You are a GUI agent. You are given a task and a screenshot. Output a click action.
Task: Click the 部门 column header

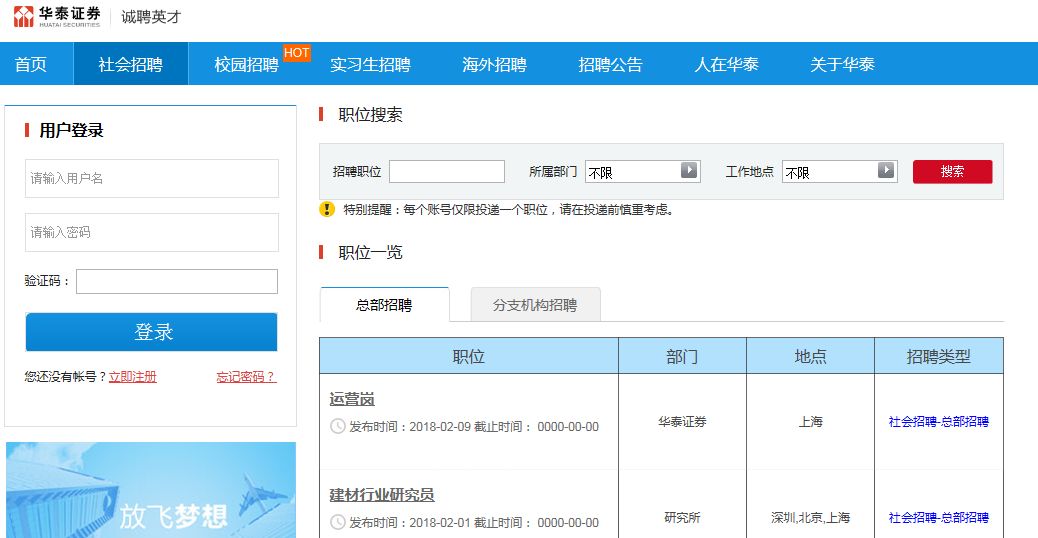coord(683,356)
